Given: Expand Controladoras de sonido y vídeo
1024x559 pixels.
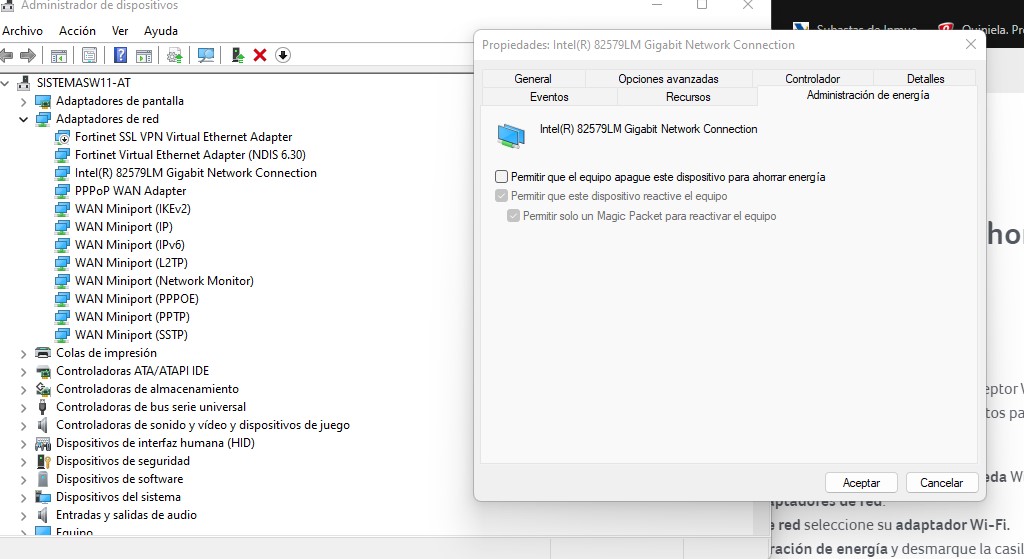Looking at the screenshot, I should (x=24, y=426).
